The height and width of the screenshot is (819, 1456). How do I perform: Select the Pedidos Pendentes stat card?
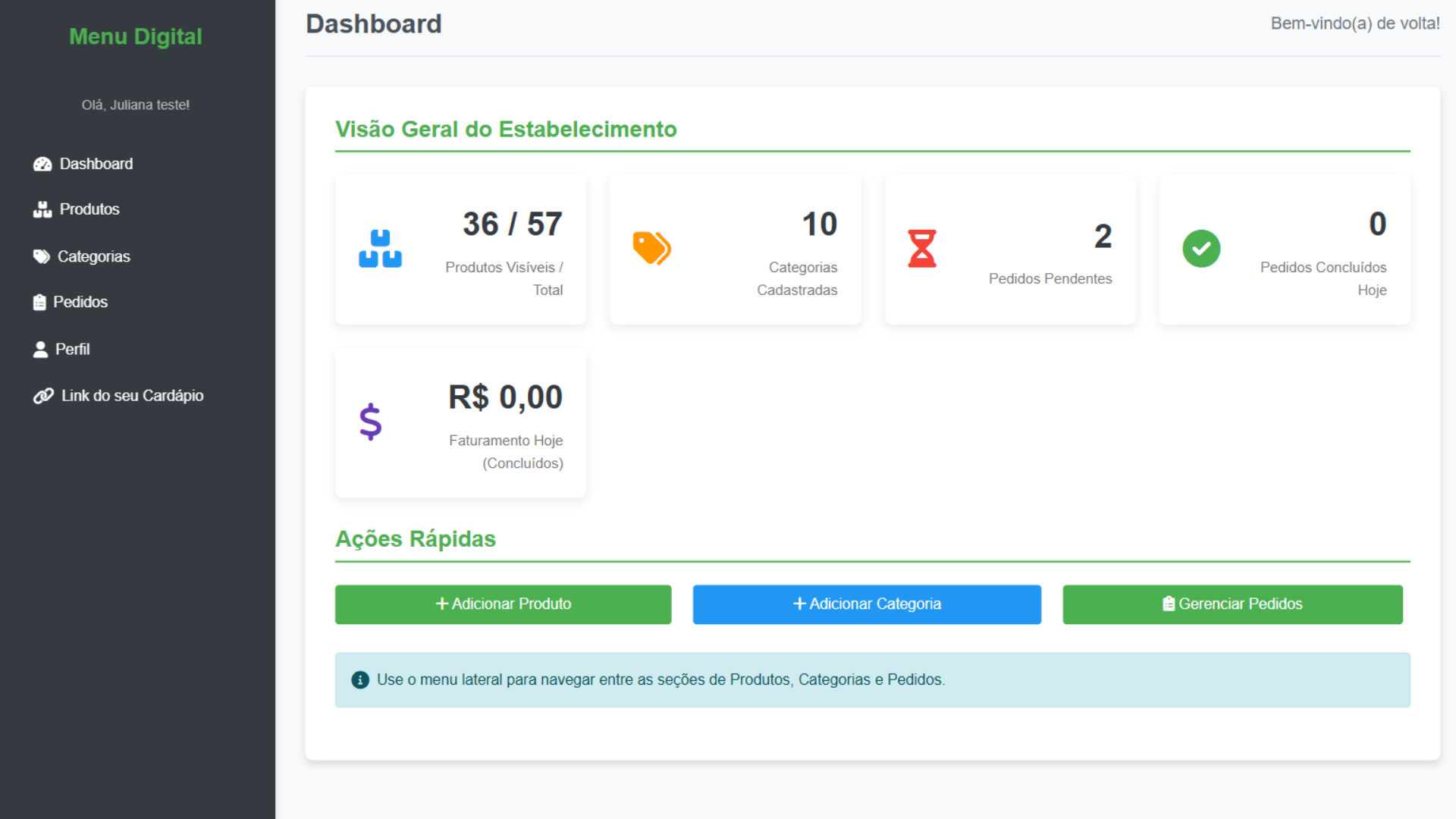[x=1010, y=249]
